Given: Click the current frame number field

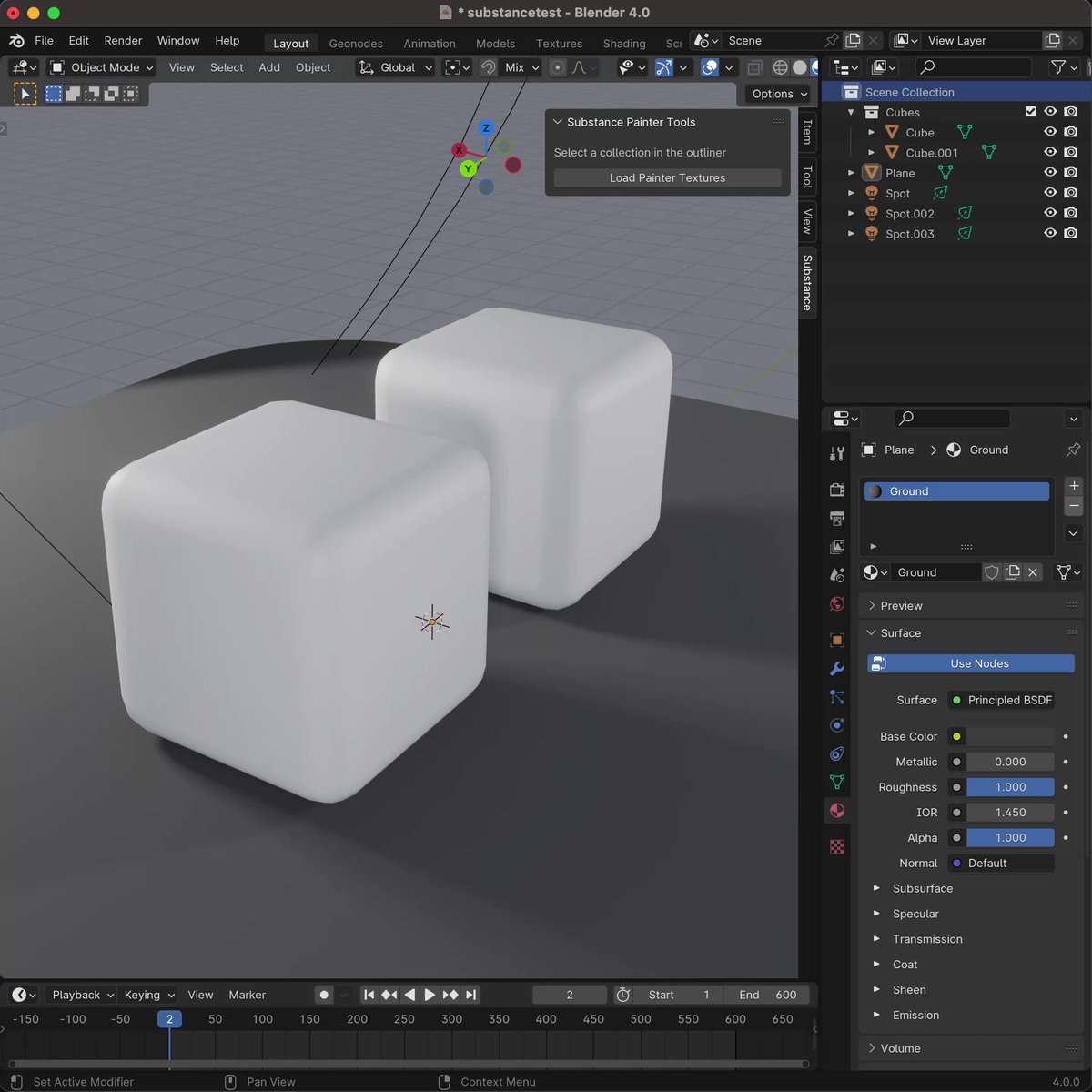Looking at the screenshot, I should [x=570, y=995].
